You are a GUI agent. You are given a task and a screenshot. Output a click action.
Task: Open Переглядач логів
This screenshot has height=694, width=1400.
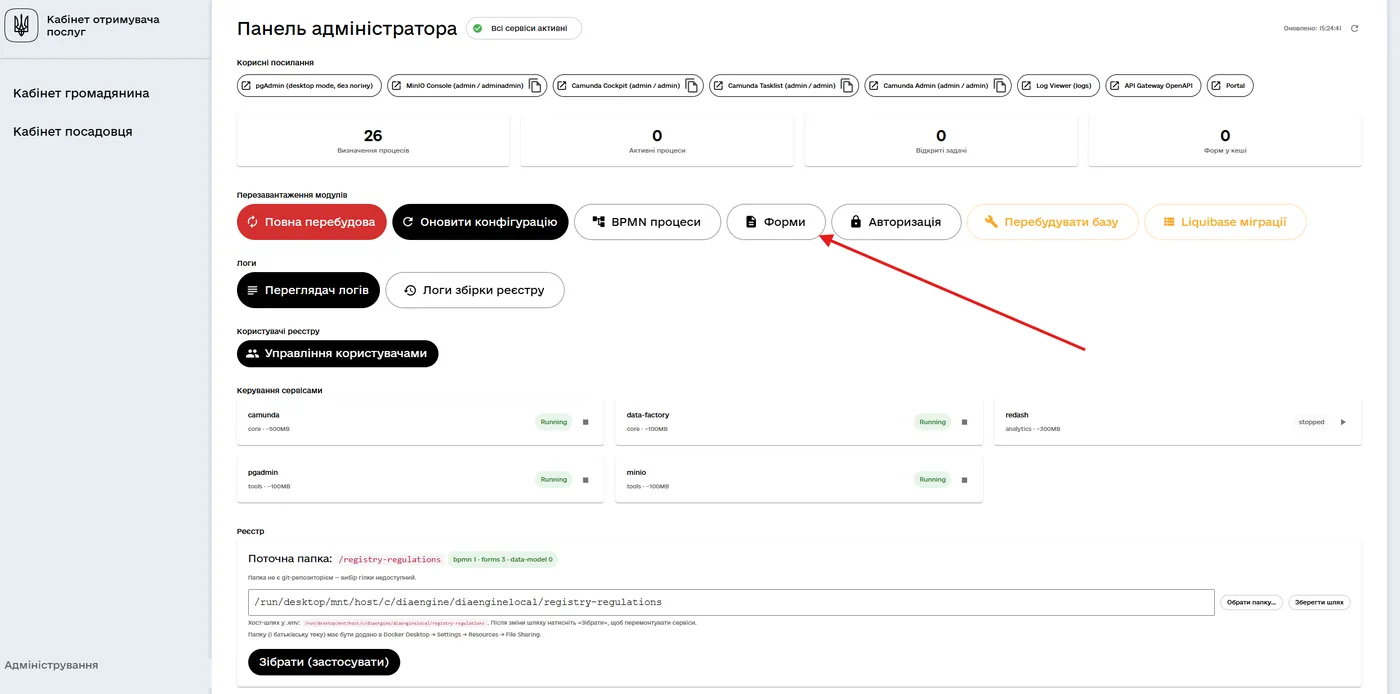tap(308, 290)
